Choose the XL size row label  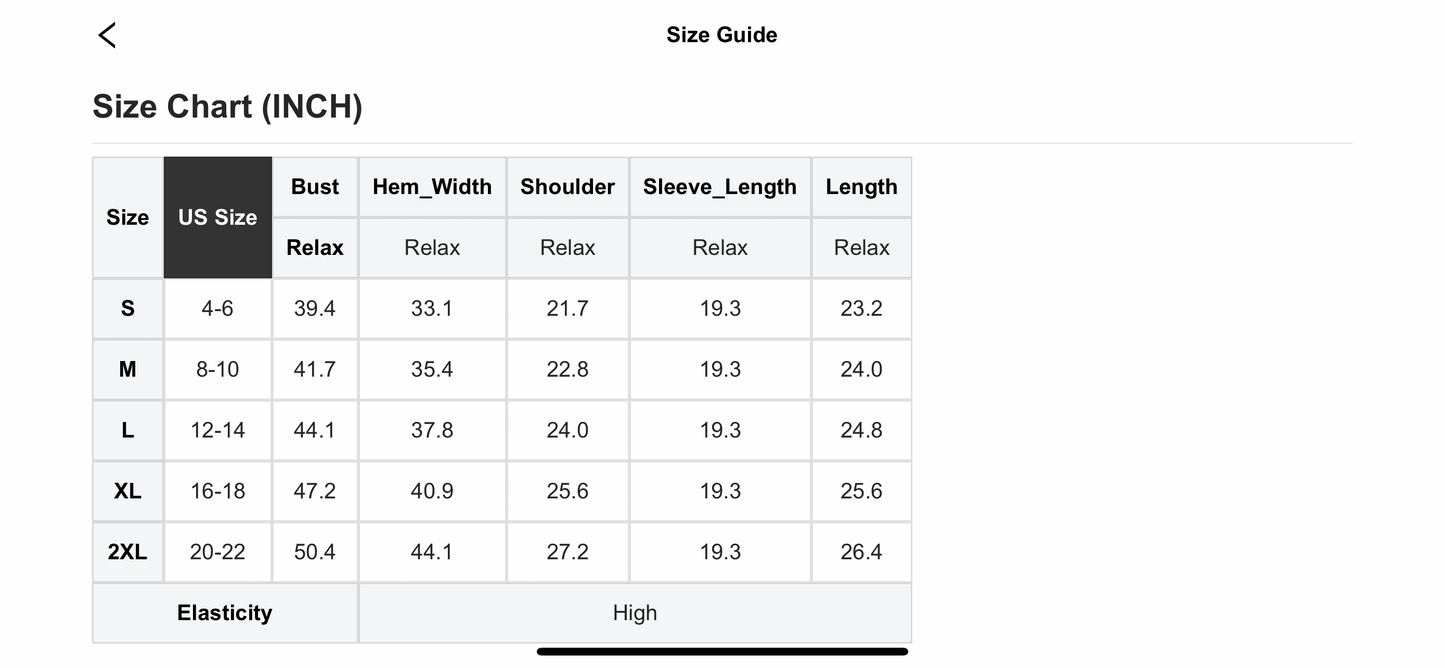click(x=128, y=491)
